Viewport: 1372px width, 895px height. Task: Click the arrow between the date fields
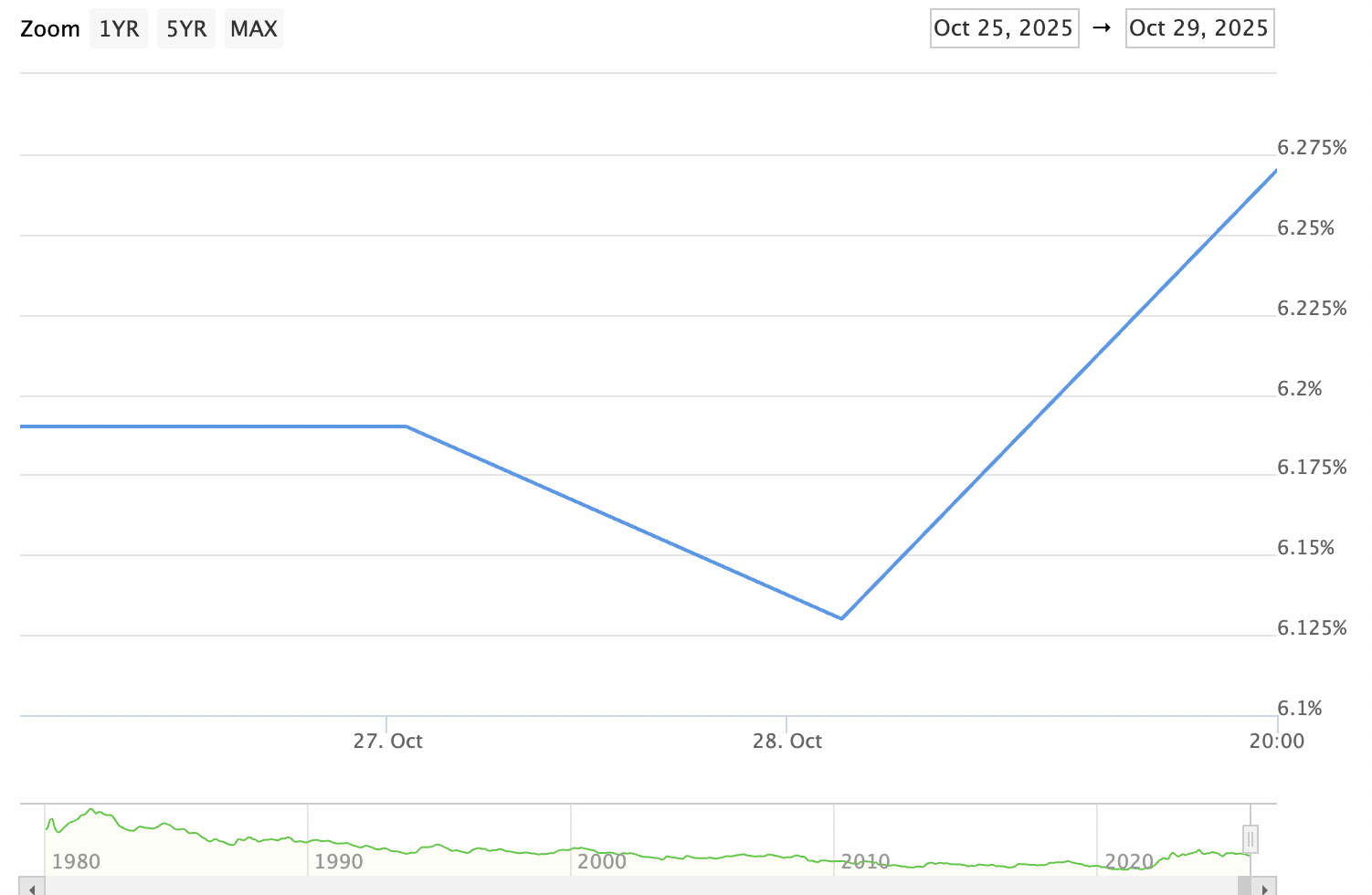point(1103,27)
